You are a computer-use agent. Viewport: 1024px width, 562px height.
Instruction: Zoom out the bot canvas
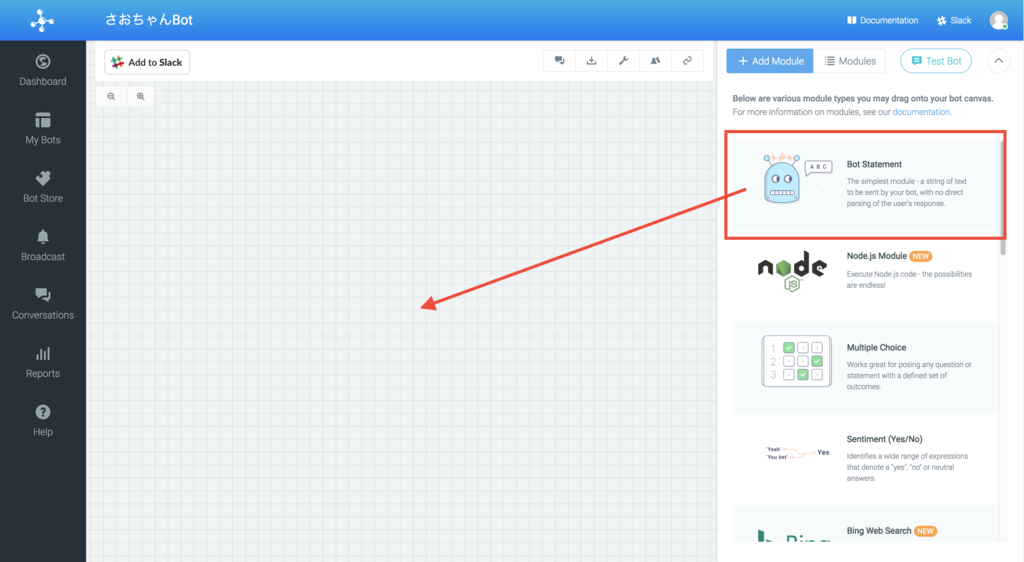(x=112, y=96)
